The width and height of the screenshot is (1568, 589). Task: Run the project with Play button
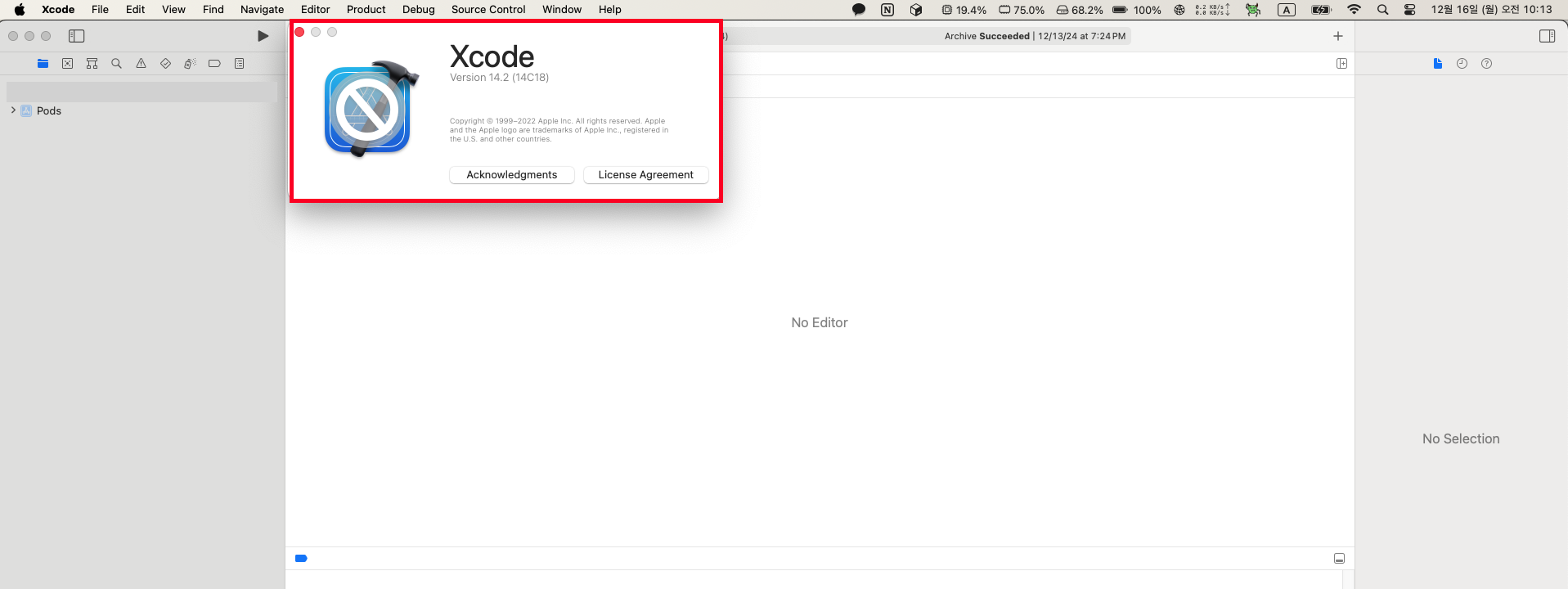tap(263, 36)
